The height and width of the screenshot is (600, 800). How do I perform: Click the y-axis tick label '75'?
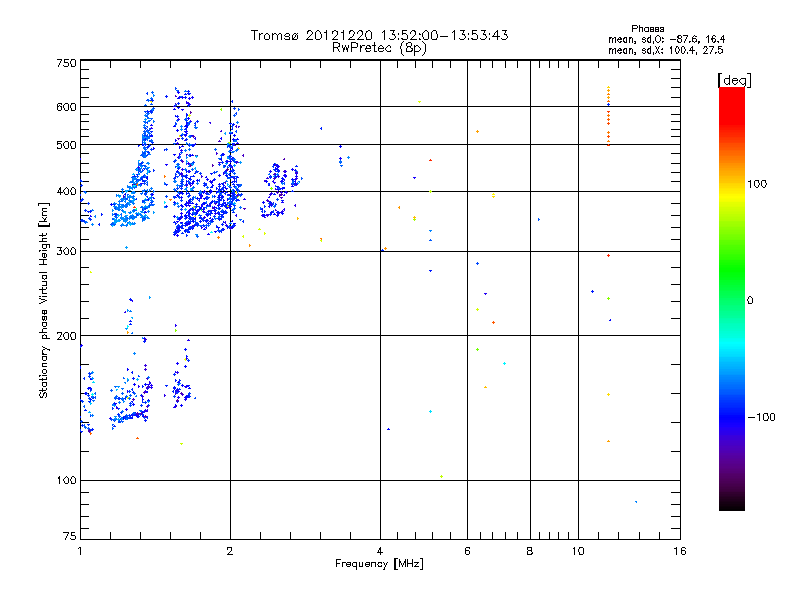[x=70, y=536]
